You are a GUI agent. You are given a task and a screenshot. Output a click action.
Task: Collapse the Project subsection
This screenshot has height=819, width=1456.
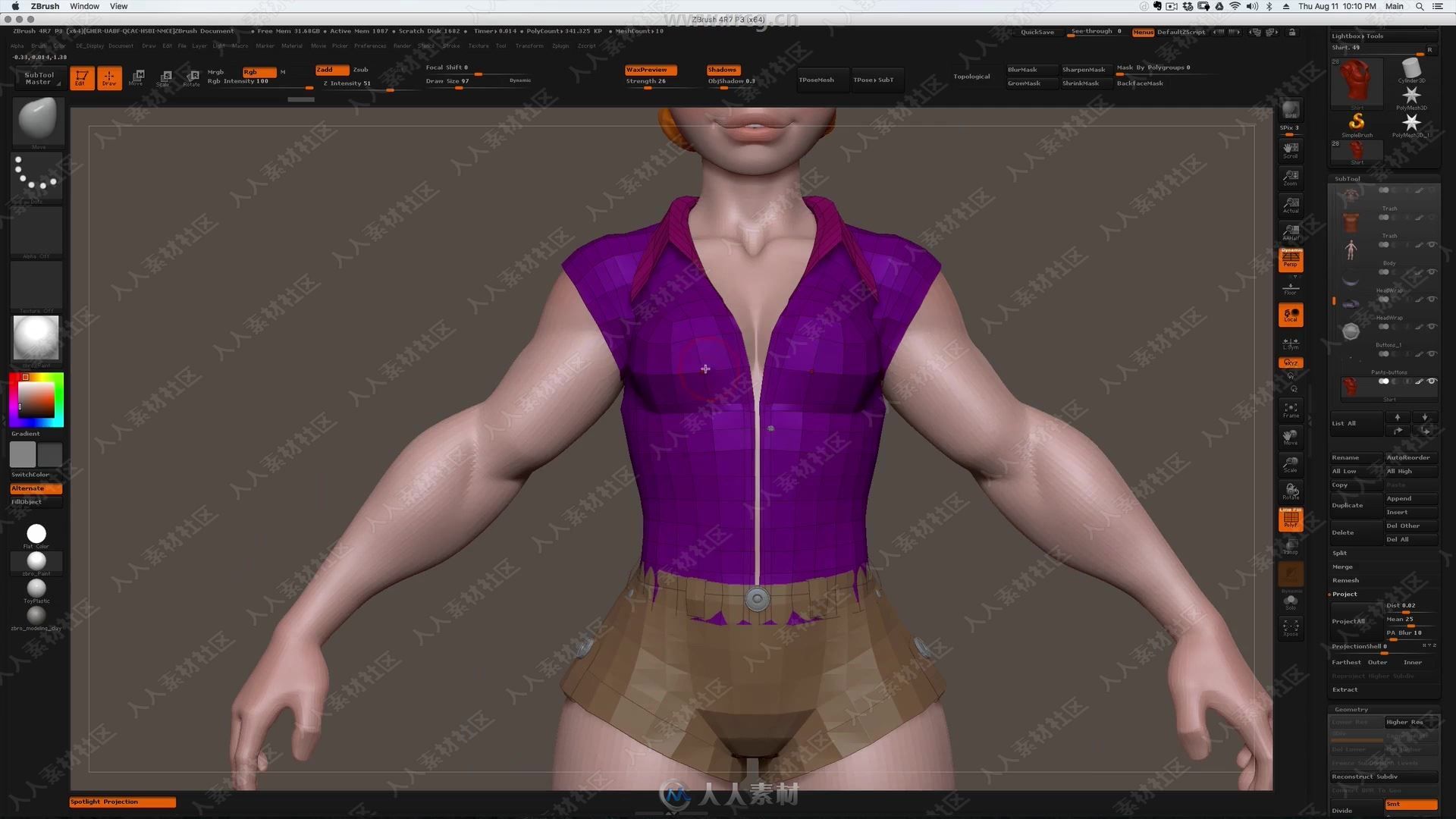coord(1345,594)
